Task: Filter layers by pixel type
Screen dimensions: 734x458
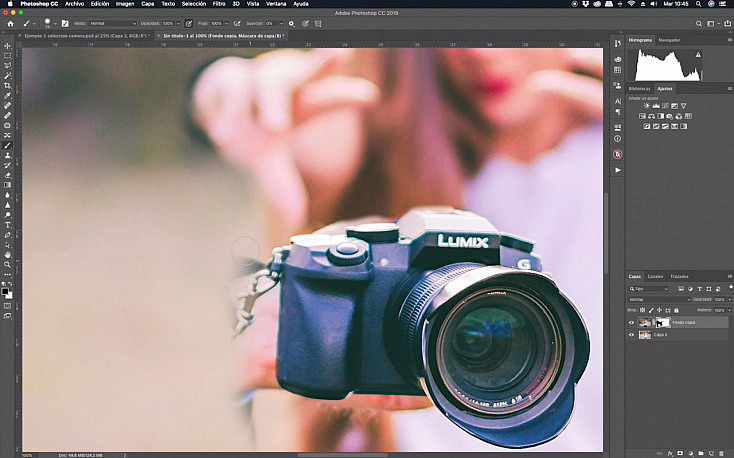Action: tap(681, 289)
